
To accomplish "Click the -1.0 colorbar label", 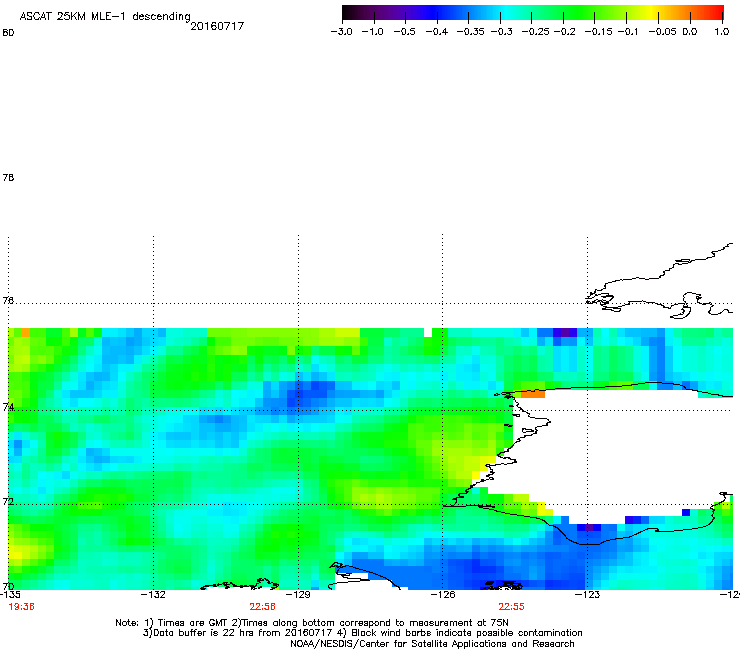I will 373,32.
